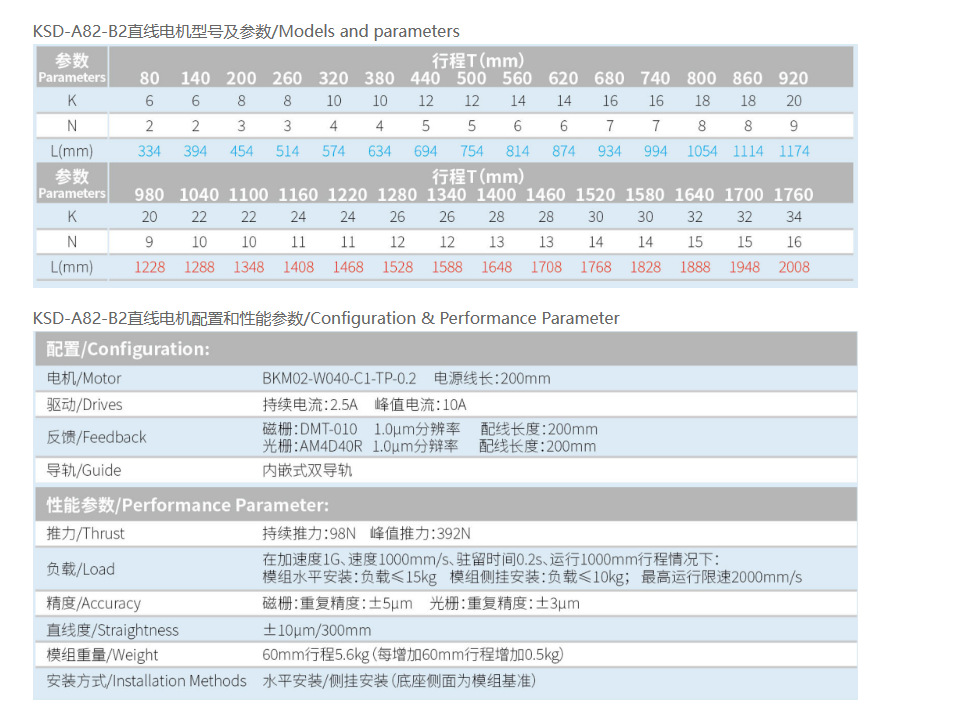974x713 pixels.
Task: Click the '负载/Load' row label
Action: 81,569
